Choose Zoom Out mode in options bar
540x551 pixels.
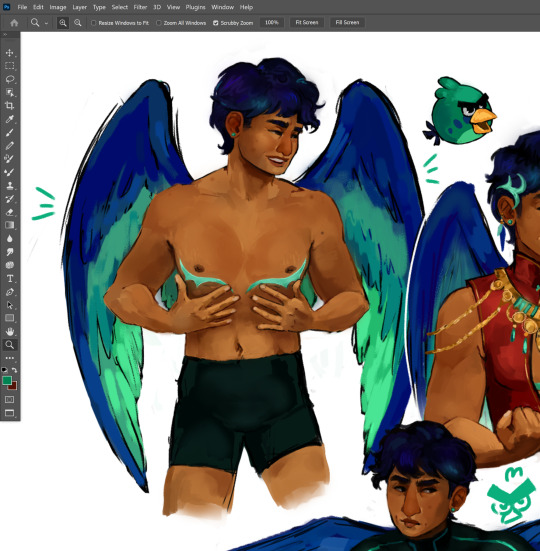pos(78,23)
